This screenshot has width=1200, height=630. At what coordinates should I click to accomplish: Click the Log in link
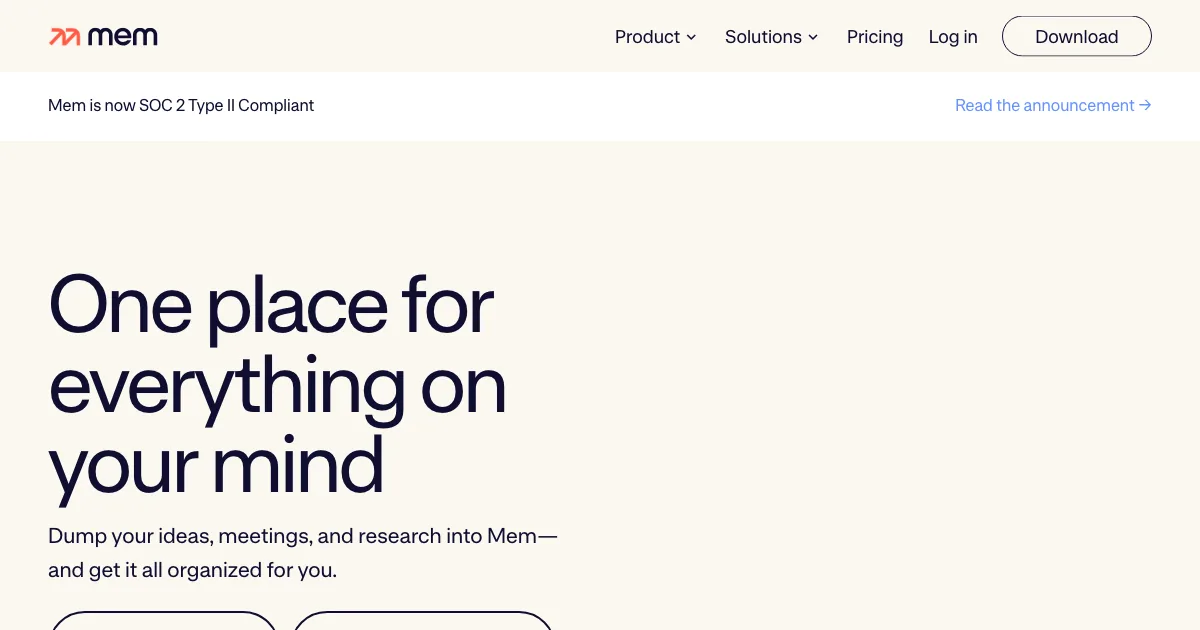pyautogui.click(x=953, y=37)
